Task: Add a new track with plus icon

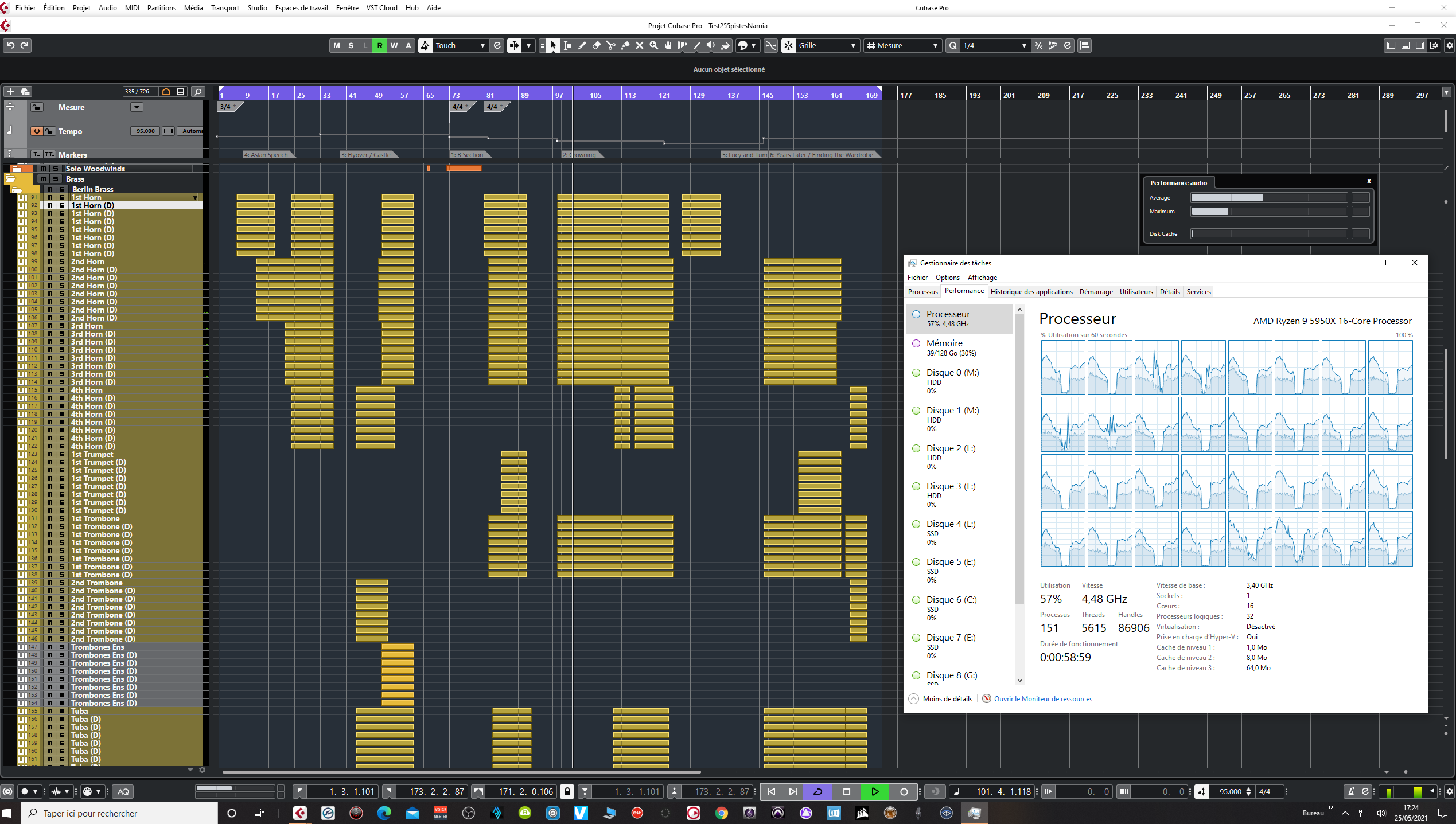Action: [10, 91]
